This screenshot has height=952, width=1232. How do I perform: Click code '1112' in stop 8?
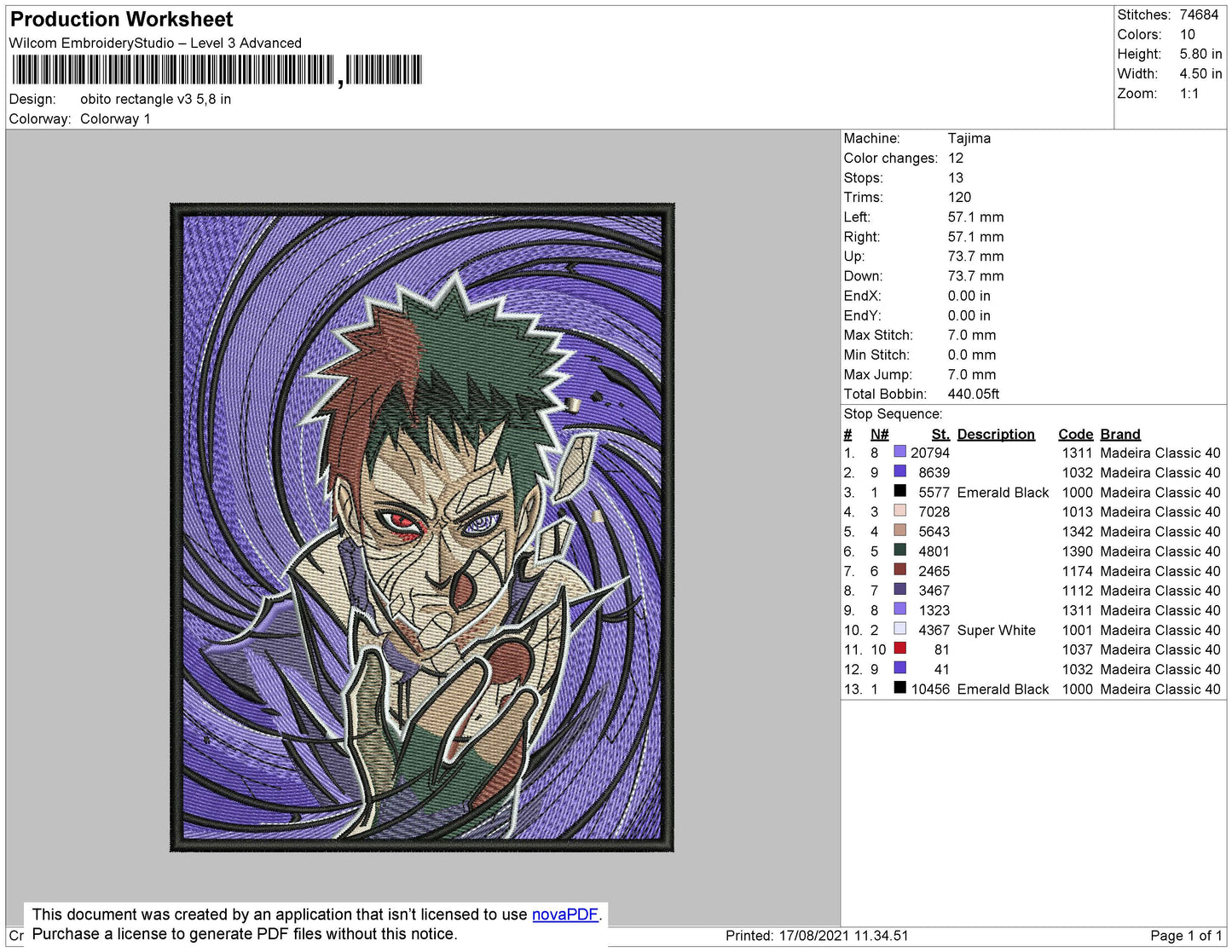[x=1077, y=590]
